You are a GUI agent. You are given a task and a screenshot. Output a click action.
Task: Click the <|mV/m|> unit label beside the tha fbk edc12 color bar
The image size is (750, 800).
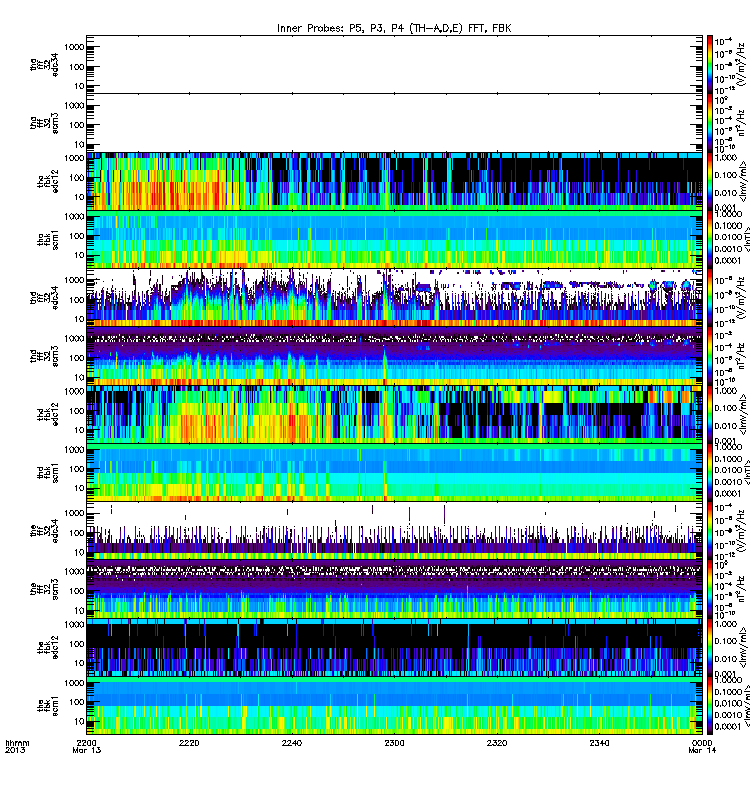click(x=744, y=183)
